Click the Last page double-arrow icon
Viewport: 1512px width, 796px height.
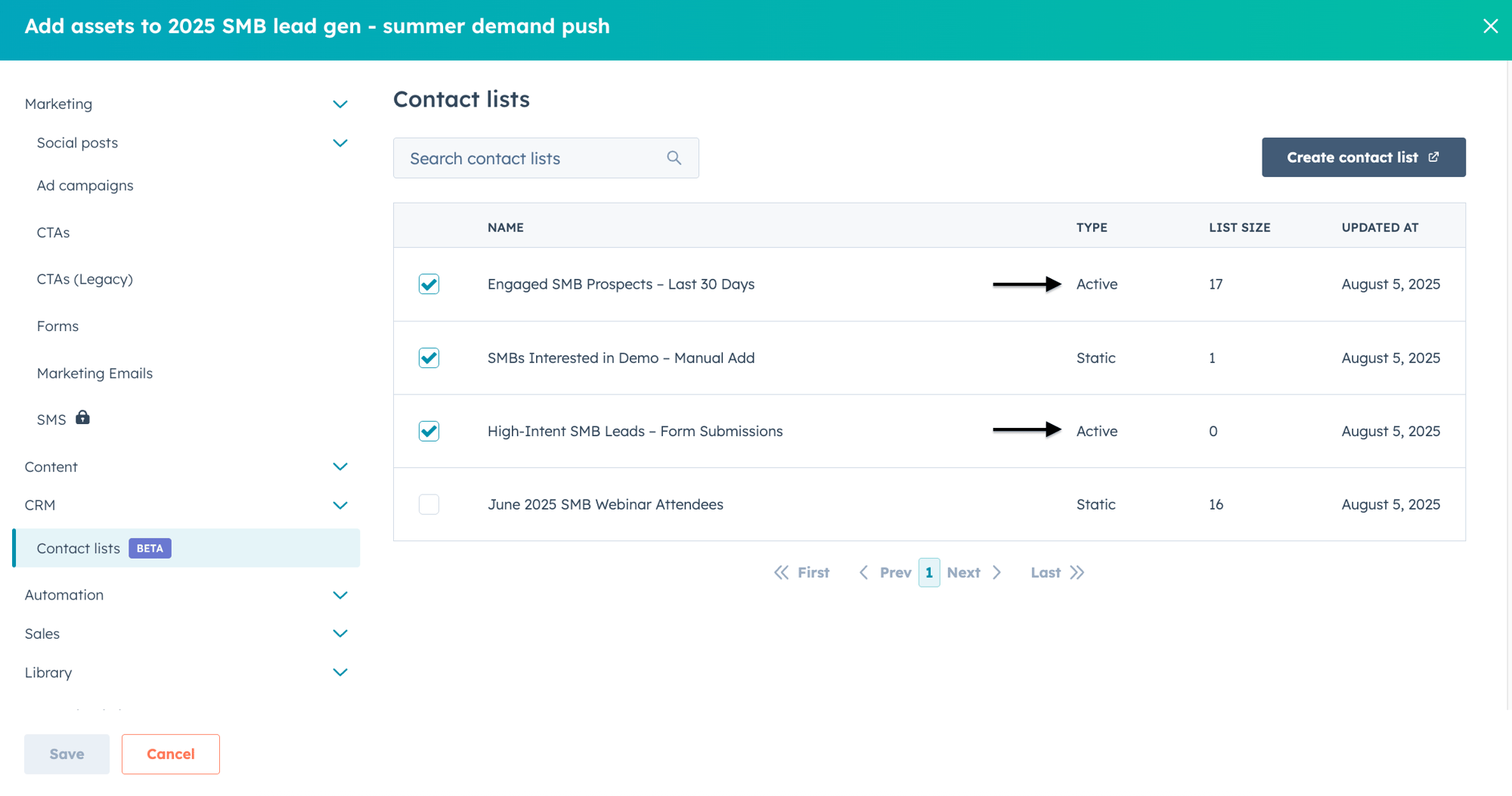point(1077,572)
